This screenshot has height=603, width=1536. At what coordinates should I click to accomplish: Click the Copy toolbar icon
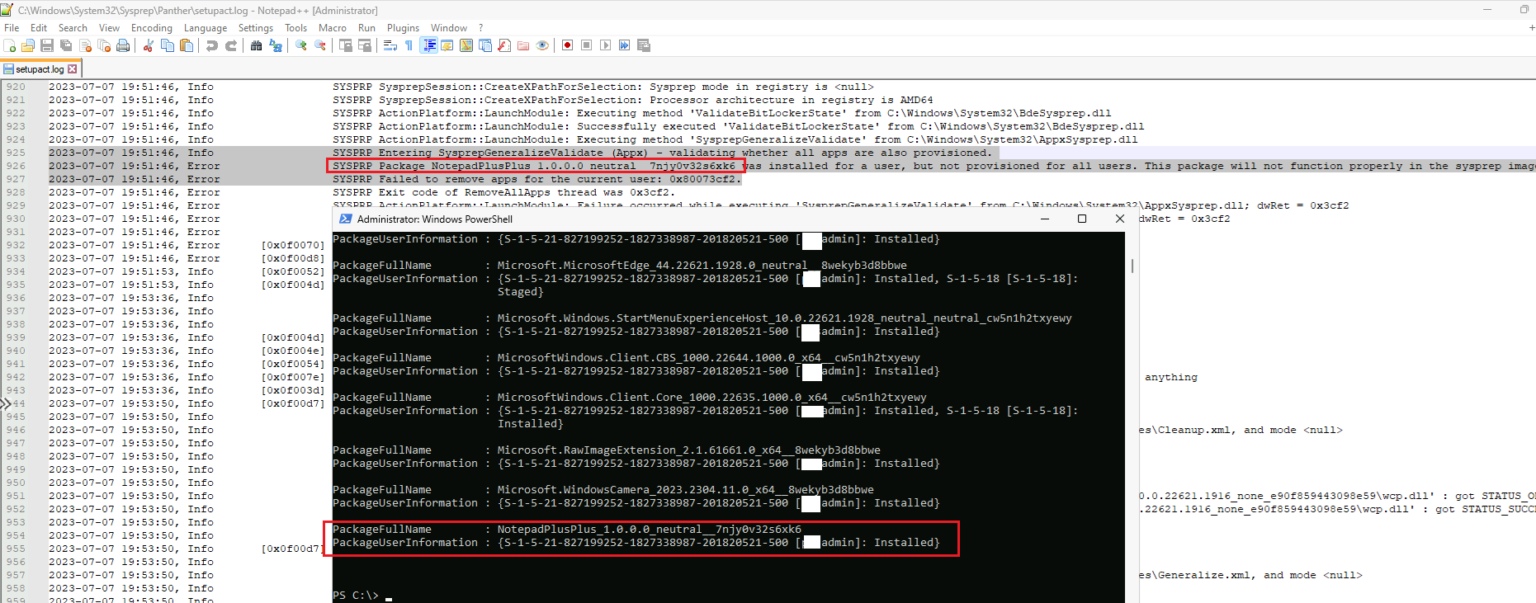click(x=167, y=45)
